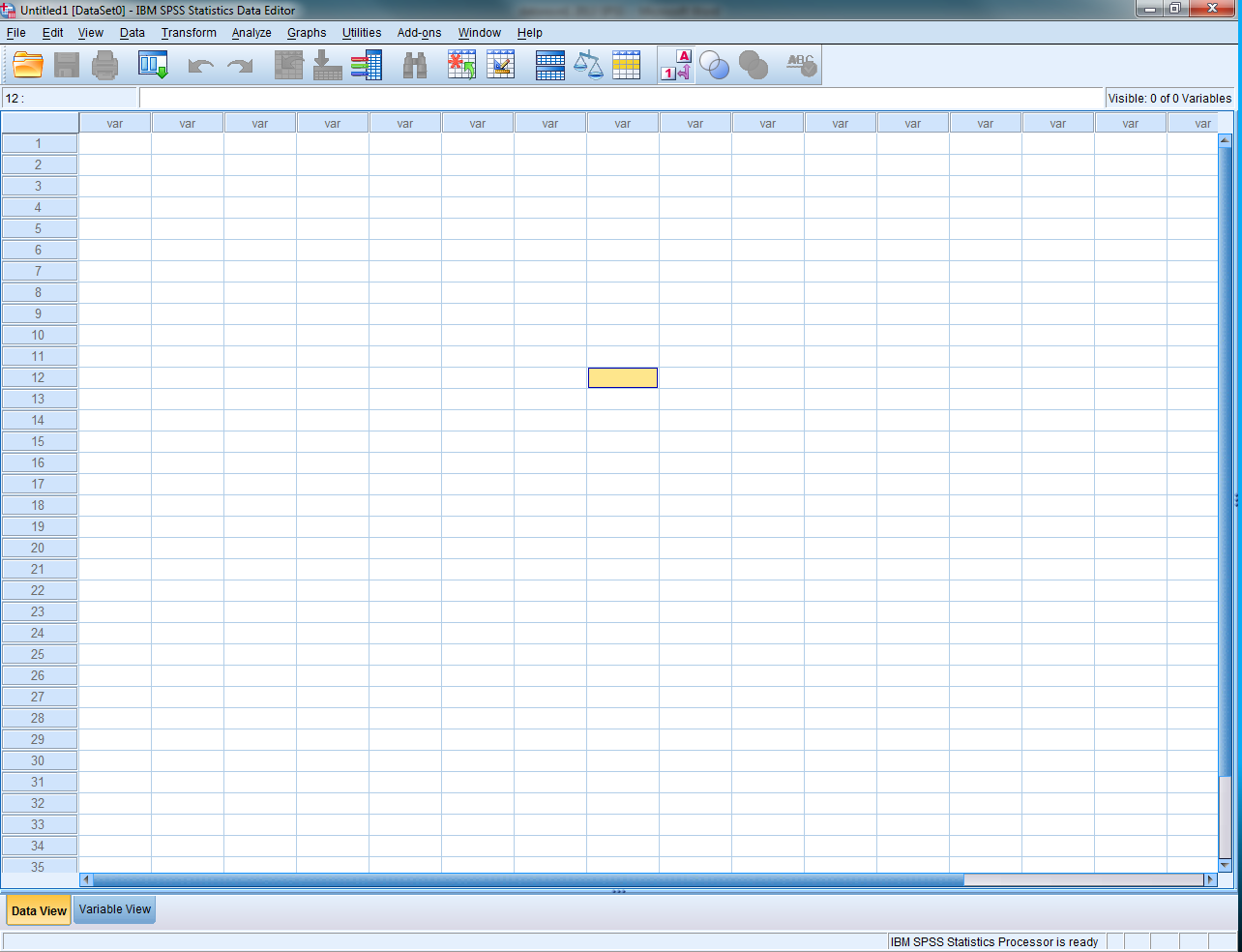Minimize the SPSS Data Editor window
This screenshot has height=952, width=1242.
(x=1149, y=9)
